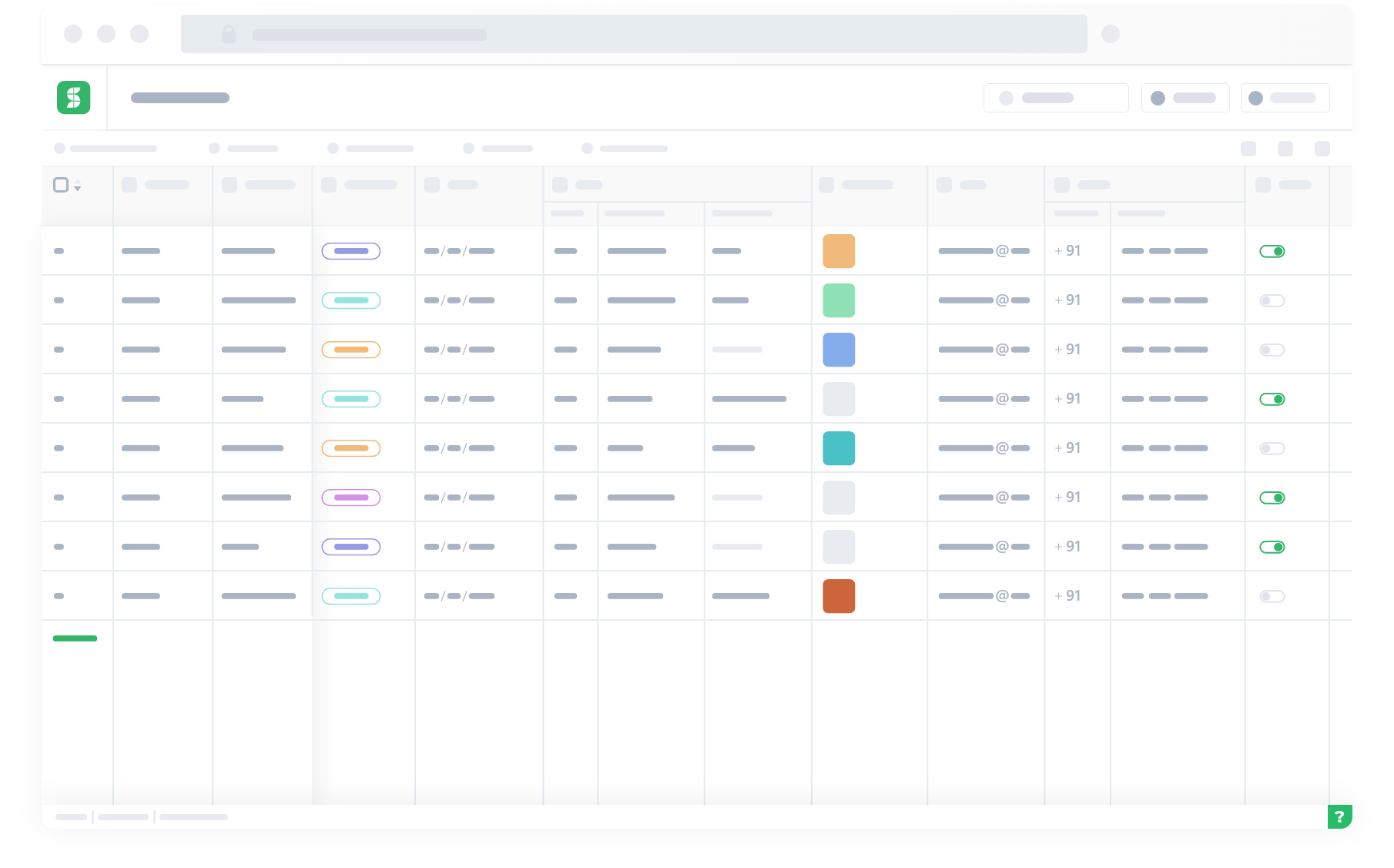Click the round icon right of address bar
Screen dimensions: 1394x868
pos(1111,34)
